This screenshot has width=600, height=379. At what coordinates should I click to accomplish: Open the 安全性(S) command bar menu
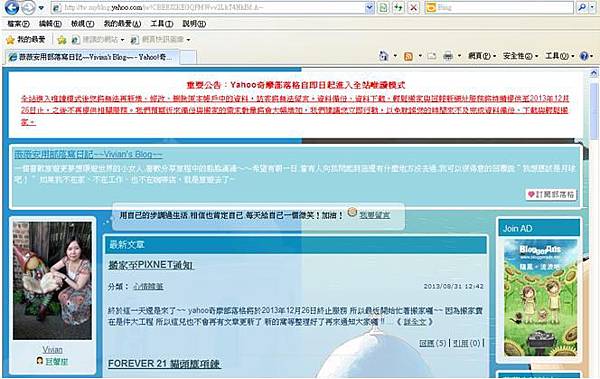coord(520,56)
